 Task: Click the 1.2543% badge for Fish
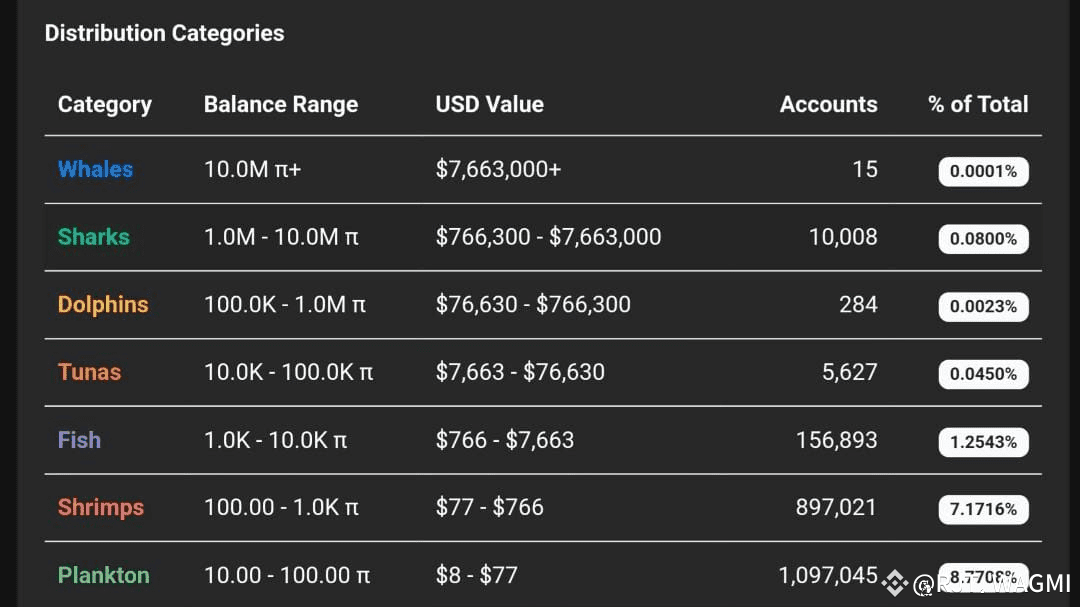983,442
